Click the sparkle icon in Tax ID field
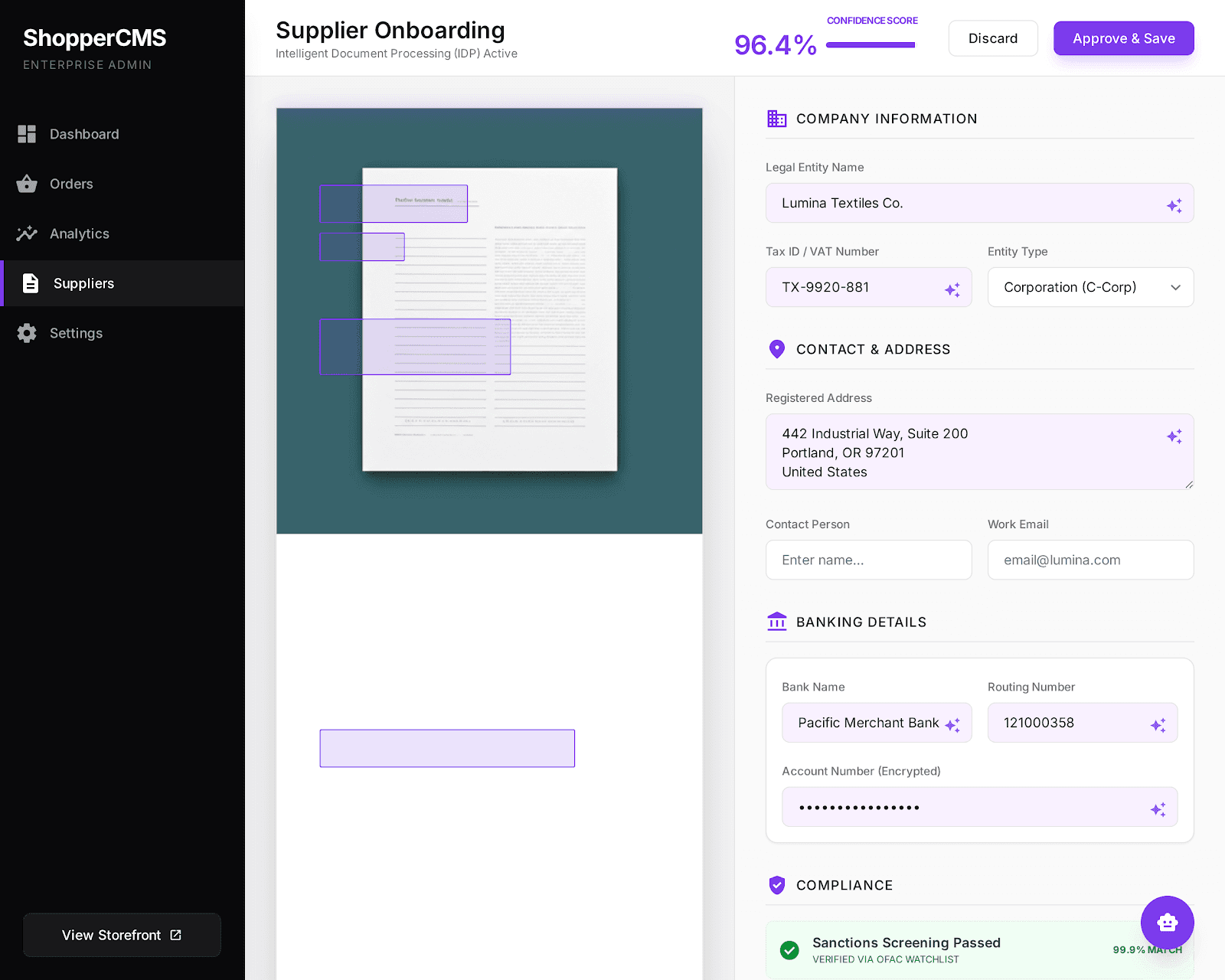Image resolution: width=1225 pixels, height=980 pixels. pos(952,289)
